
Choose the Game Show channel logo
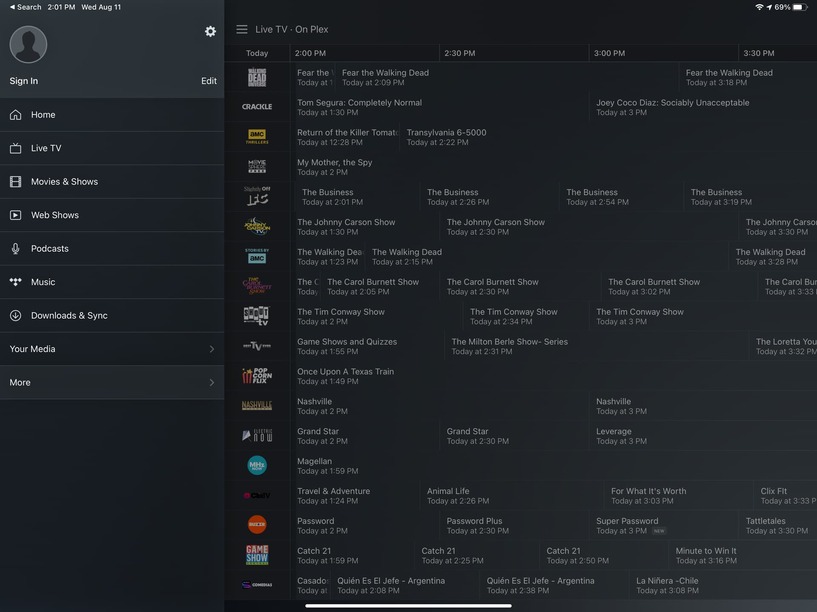[x=257, y=555]
